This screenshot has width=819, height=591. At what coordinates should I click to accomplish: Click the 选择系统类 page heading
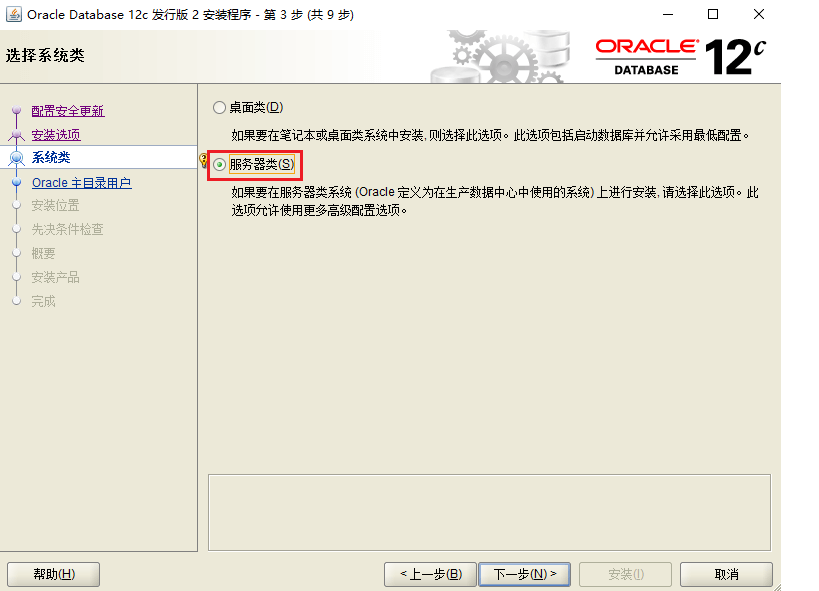click(x=45, y=55)
